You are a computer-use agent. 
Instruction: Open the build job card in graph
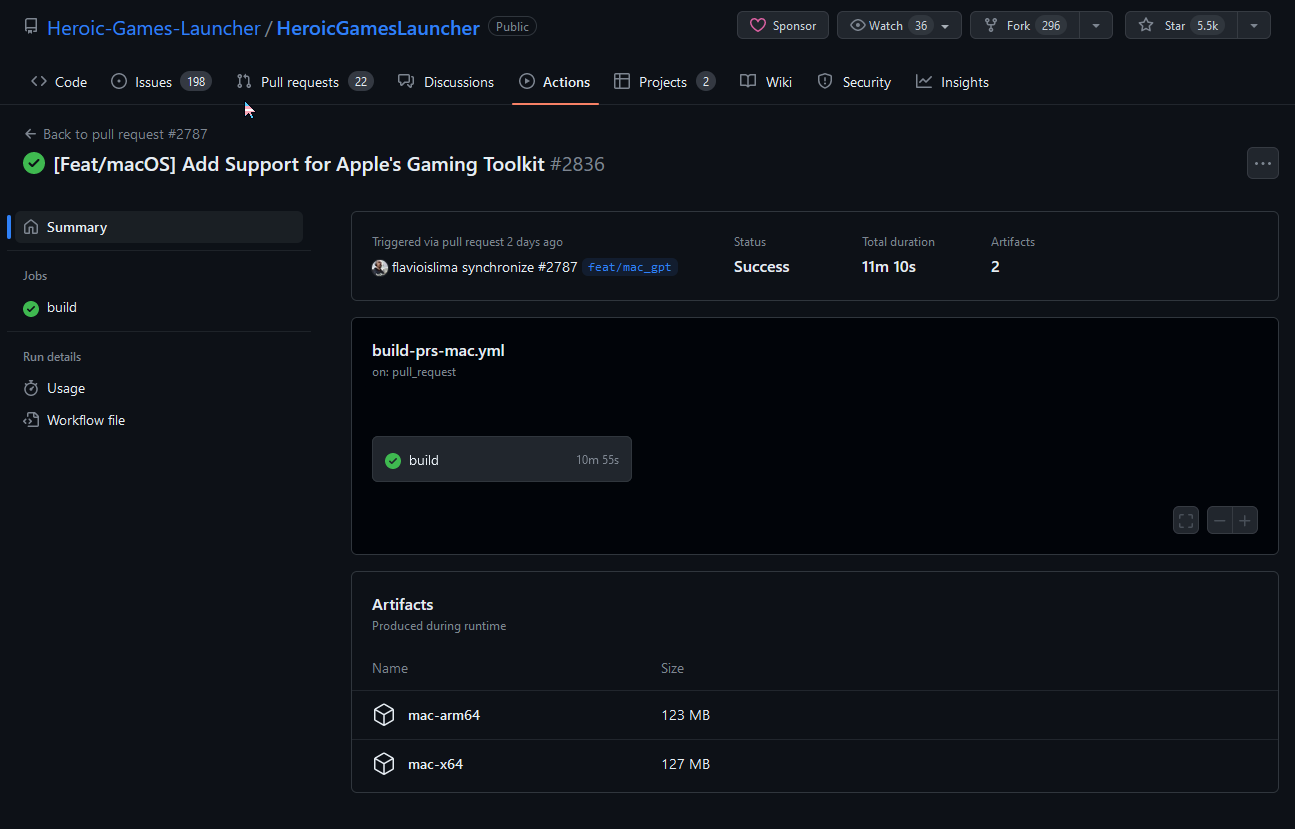click(501, 460)
